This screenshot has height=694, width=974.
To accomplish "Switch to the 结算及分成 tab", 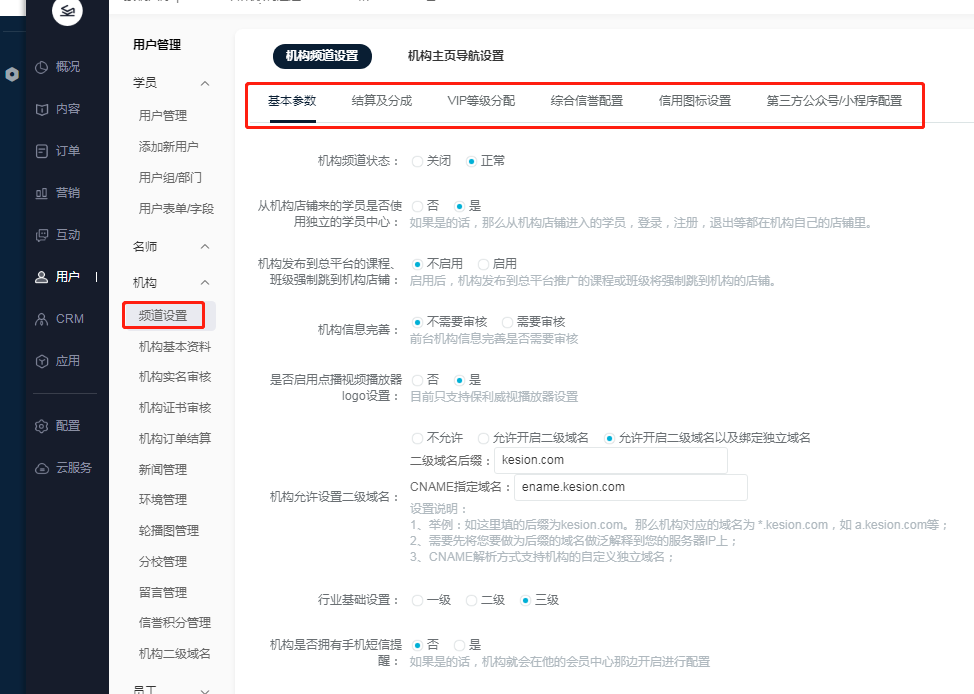I will (x=381, y=101).
